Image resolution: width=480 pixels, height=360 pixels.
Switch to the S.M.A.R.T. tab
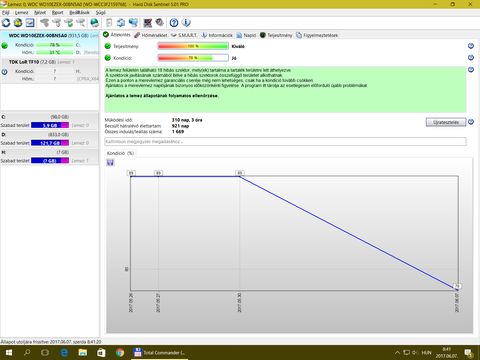click(x=184, y=35)
